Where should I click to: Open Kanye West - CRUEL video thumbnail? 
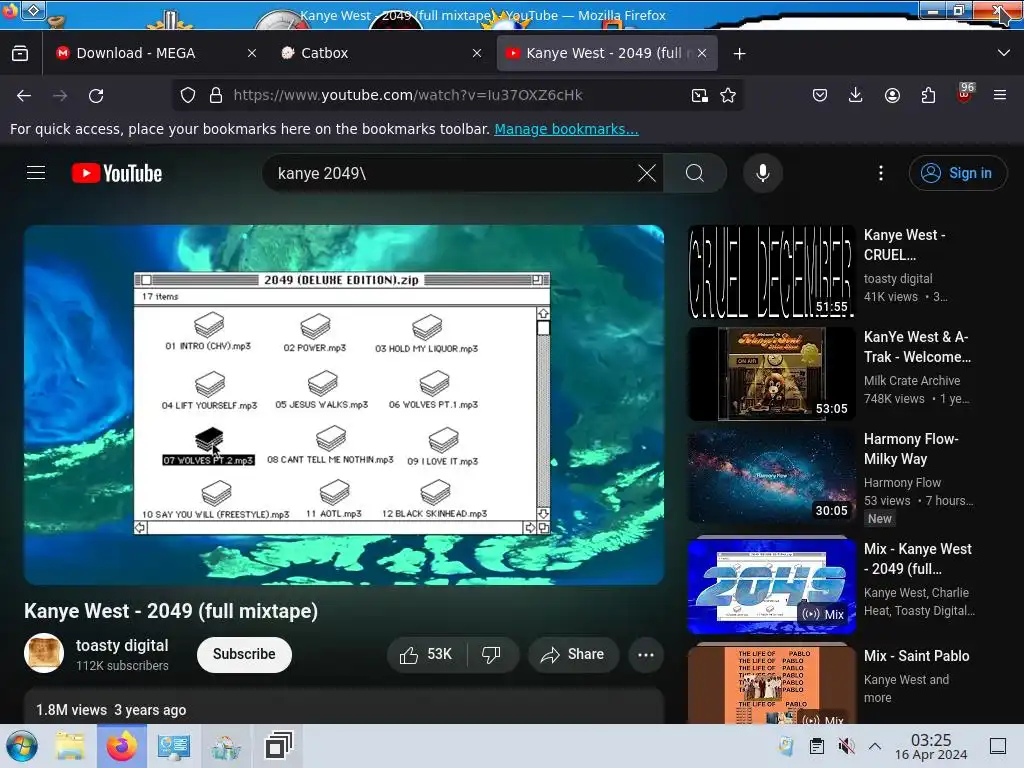771,272
